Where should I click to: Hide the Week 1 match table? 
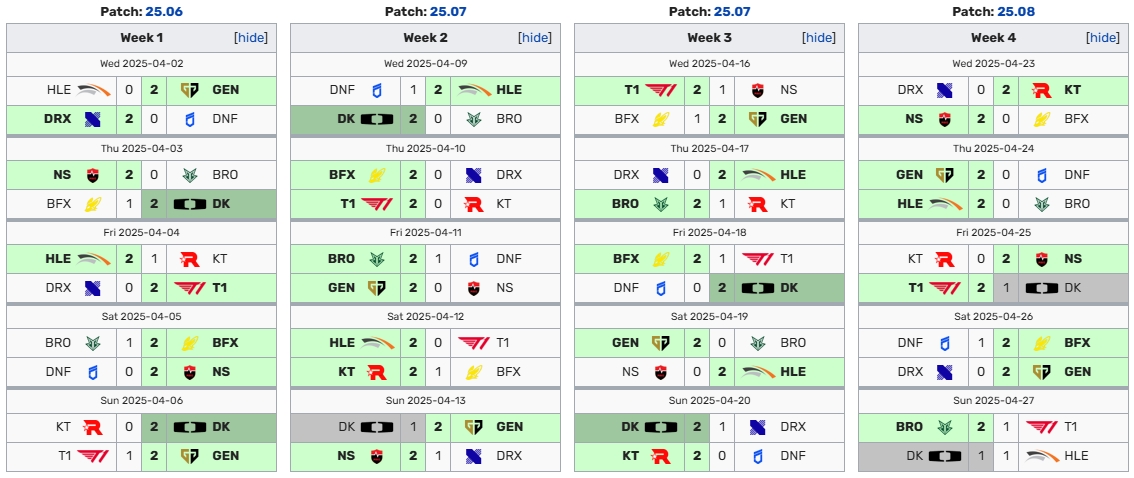[250, 38]
